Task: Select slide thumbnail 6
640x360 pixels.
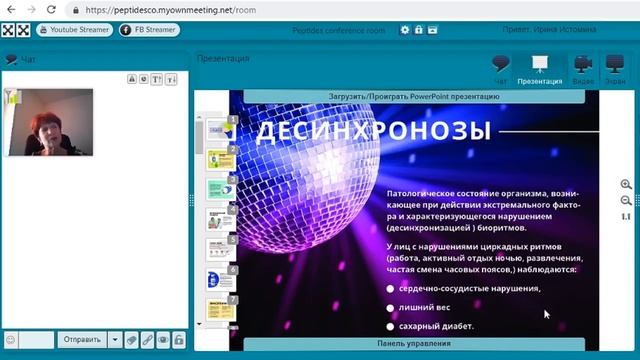Action: click(x=221, y=280)
